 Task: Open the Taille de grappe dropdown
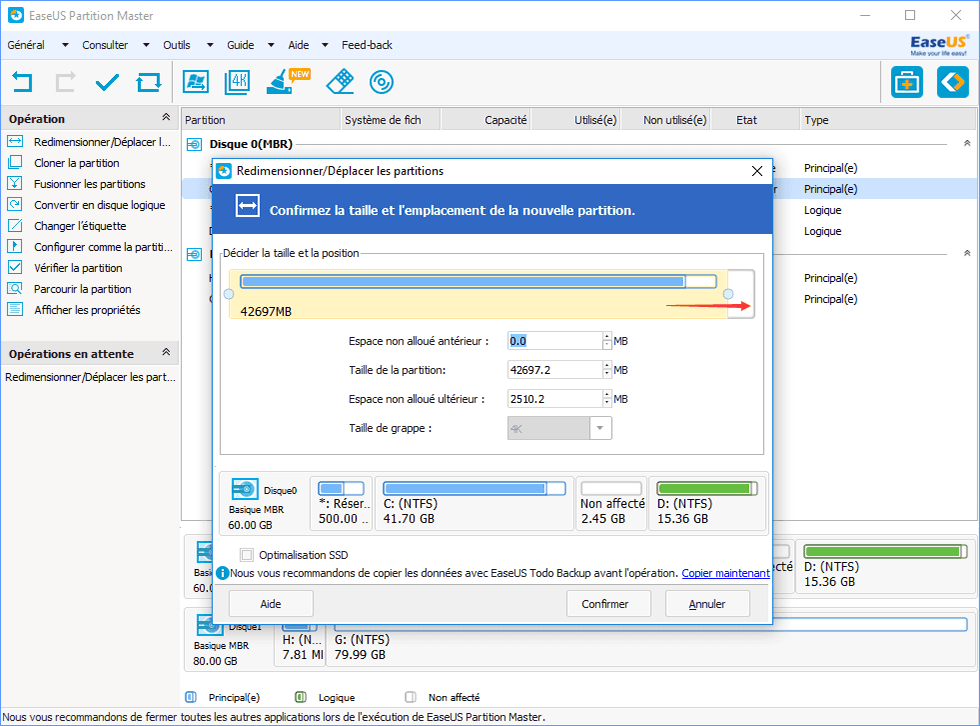tap(600, 428)
